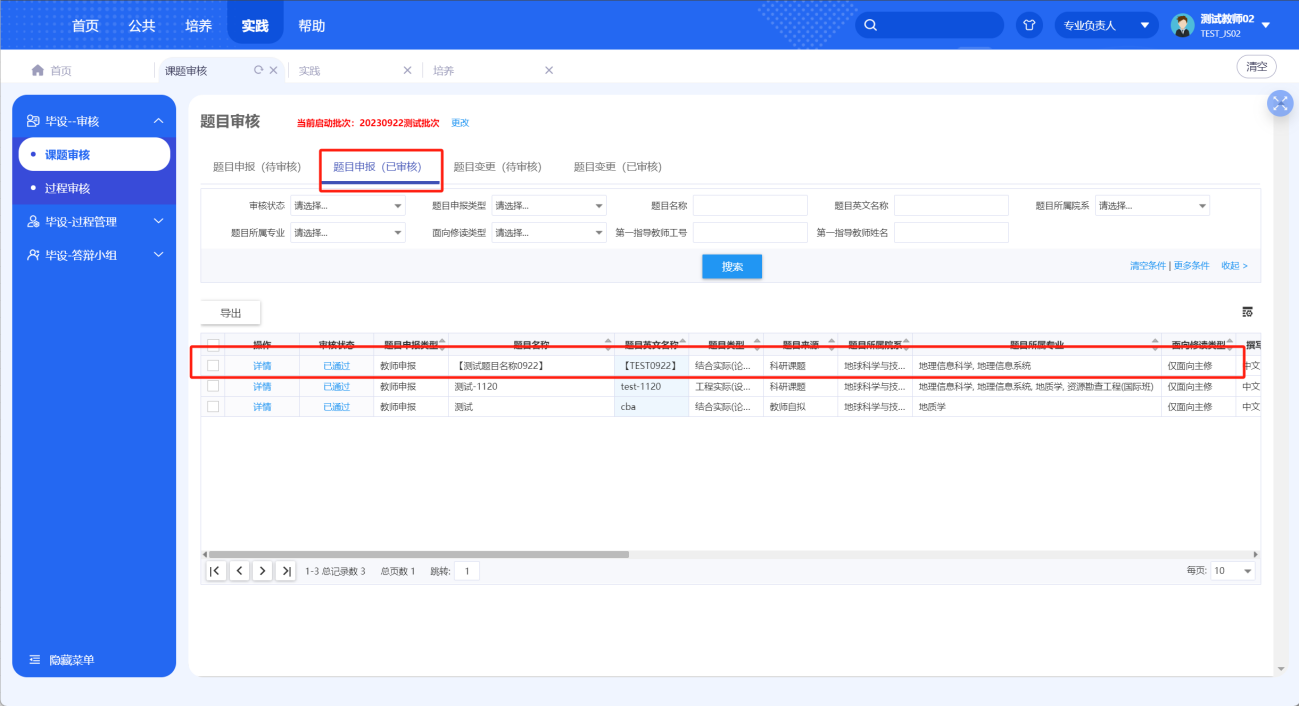Click the 隐藏菜单 hamburger icon
1299x706 pixels.
tap(35, 660)
